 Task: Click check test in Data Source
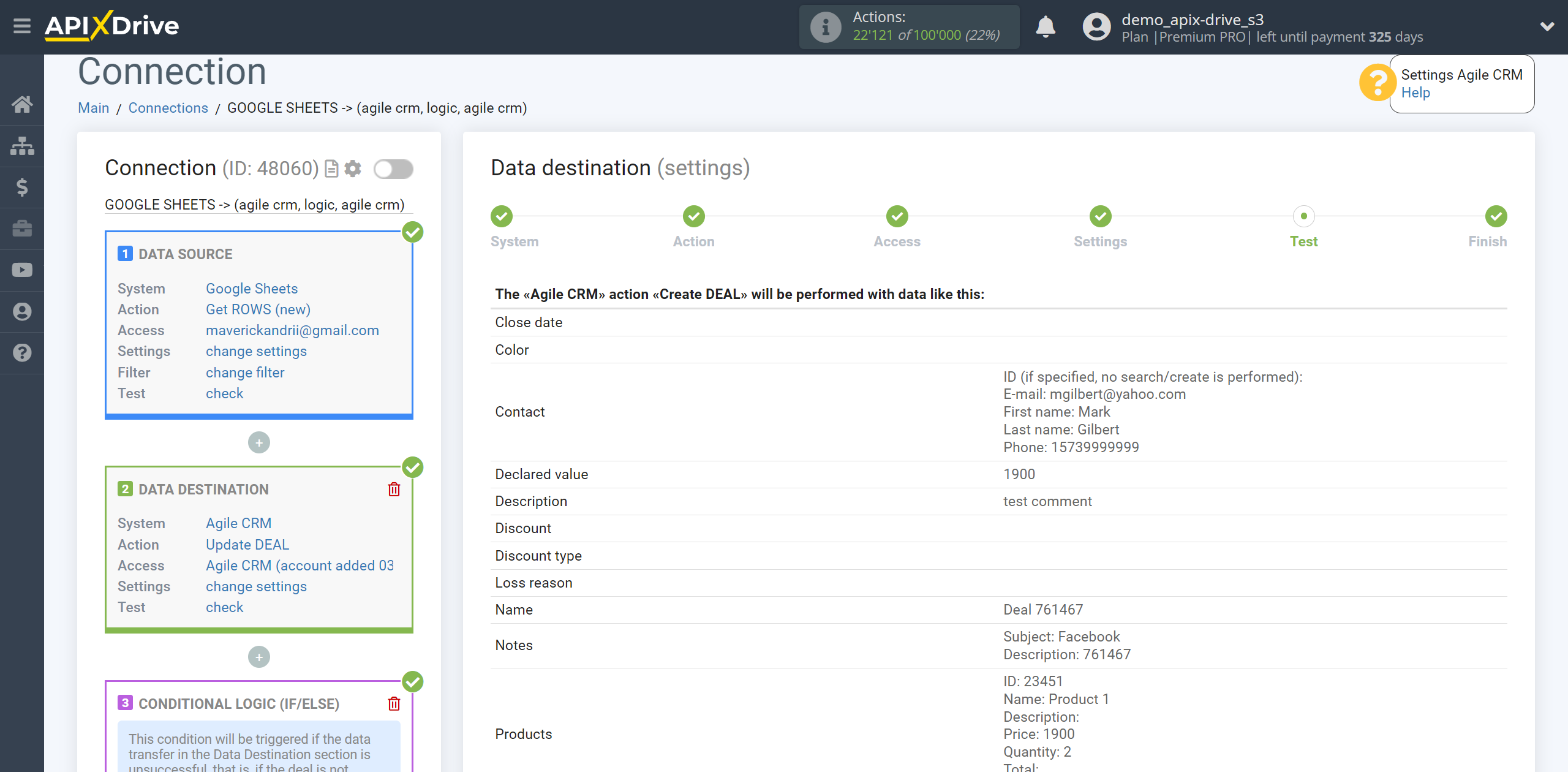(x=224, y=393)
